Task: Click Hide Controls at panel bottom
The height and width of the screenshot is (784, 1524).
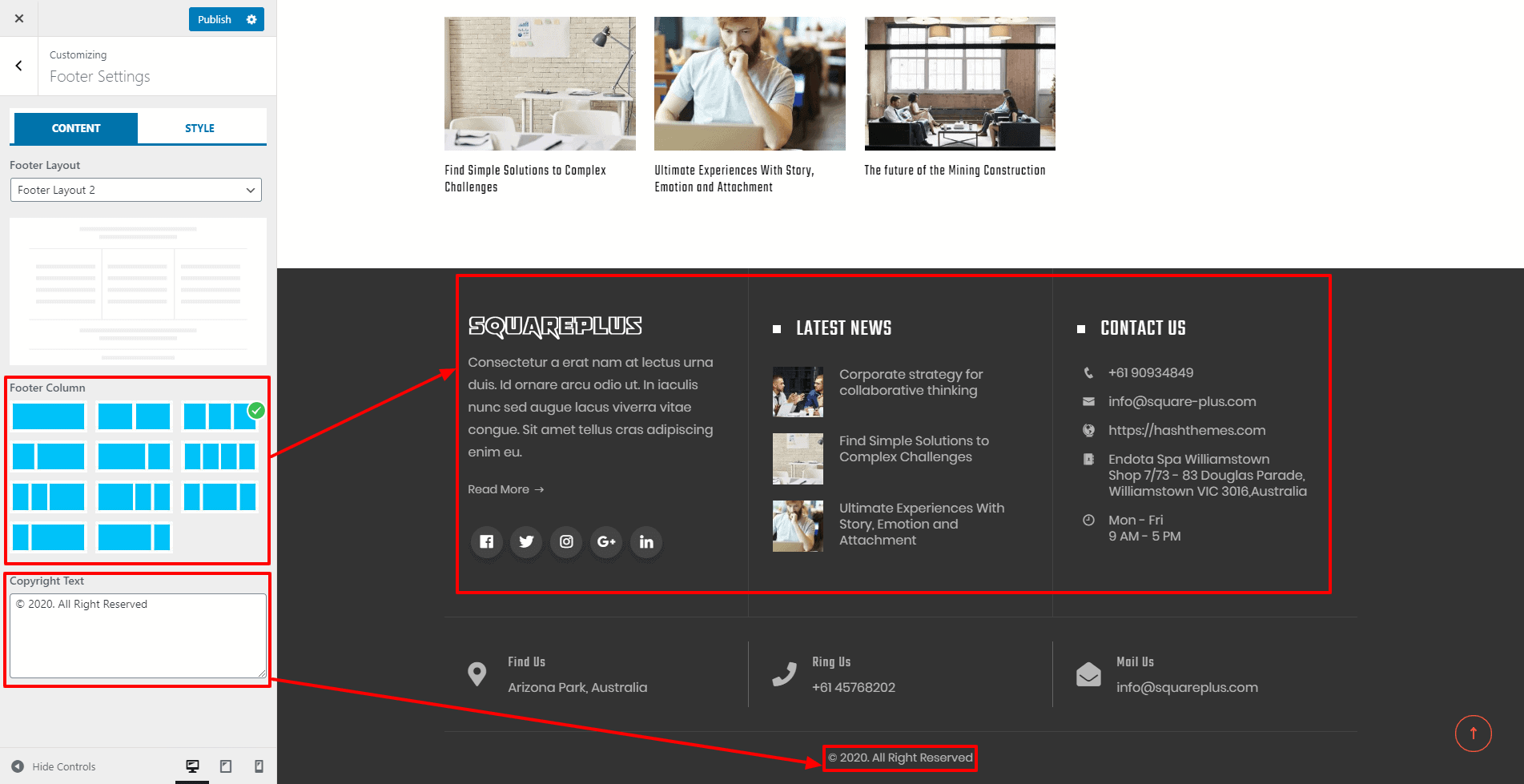Action: [x=54, y=766]
